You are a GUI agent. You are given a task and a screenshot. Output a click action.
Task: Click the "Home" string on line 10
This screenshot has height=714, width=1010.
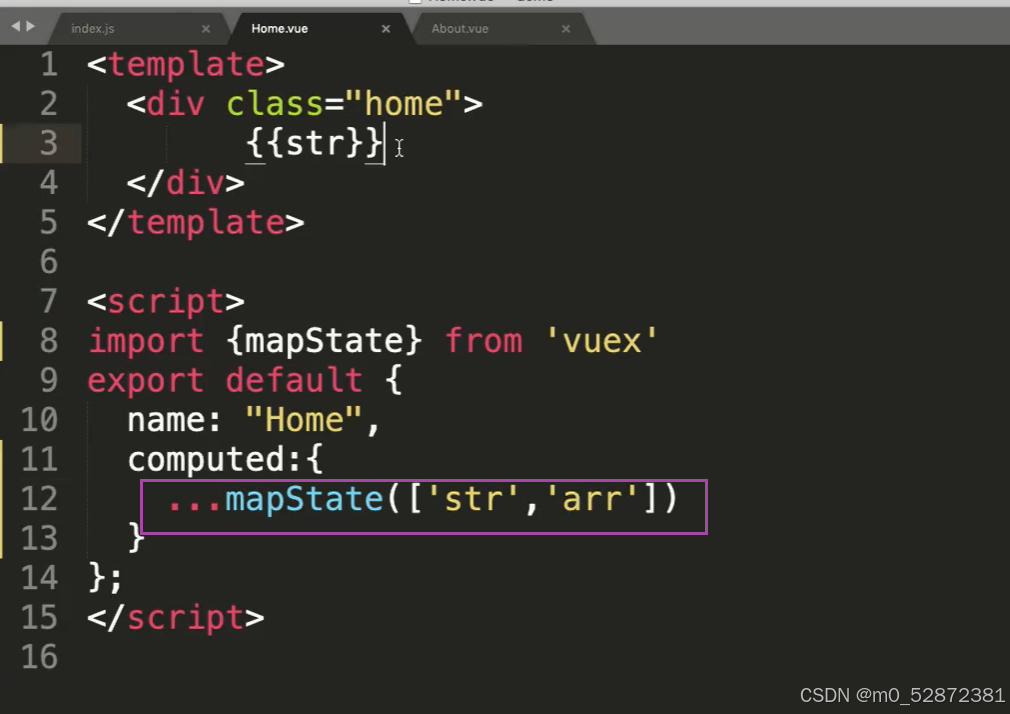coord(305,420)
